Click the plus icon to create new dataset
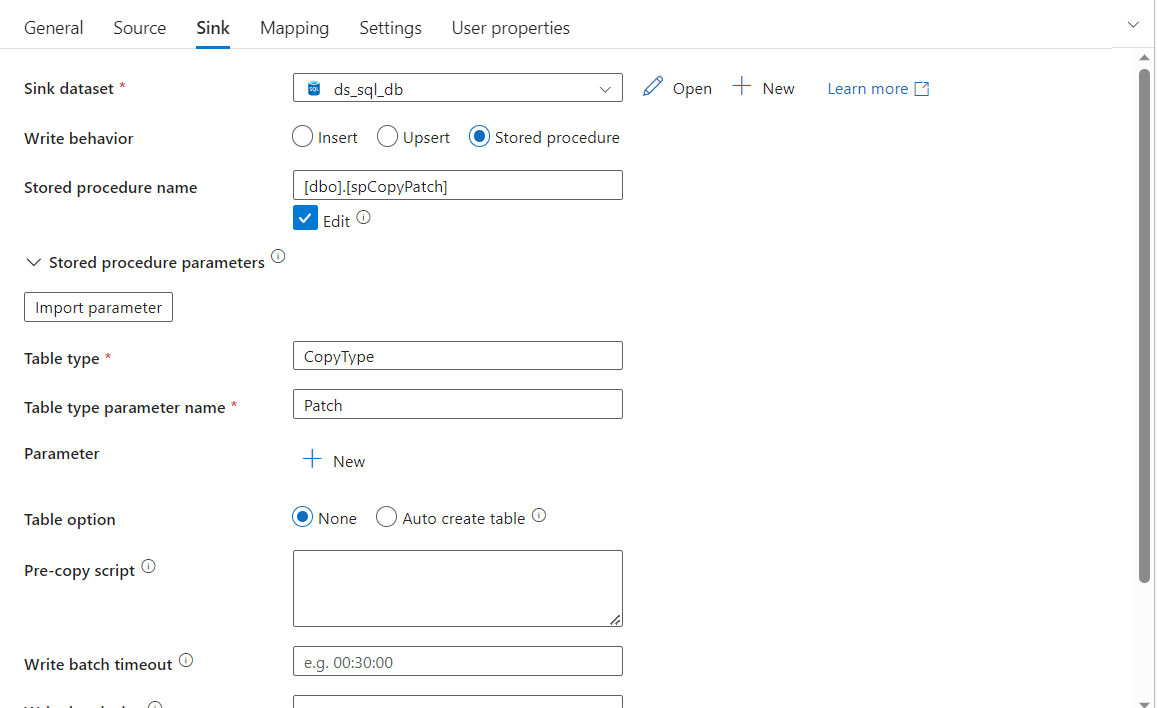The width and height of the screenshot is (1157, 708). click(741, 87)
